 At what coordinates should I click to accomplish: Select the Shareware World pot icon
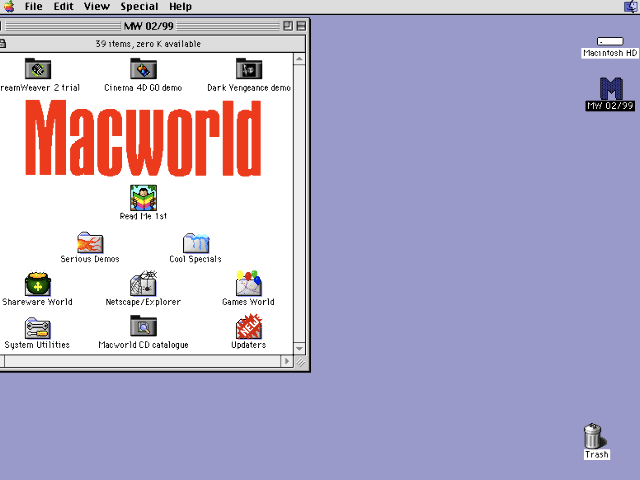pyautogui.click(x=38, y=284)
